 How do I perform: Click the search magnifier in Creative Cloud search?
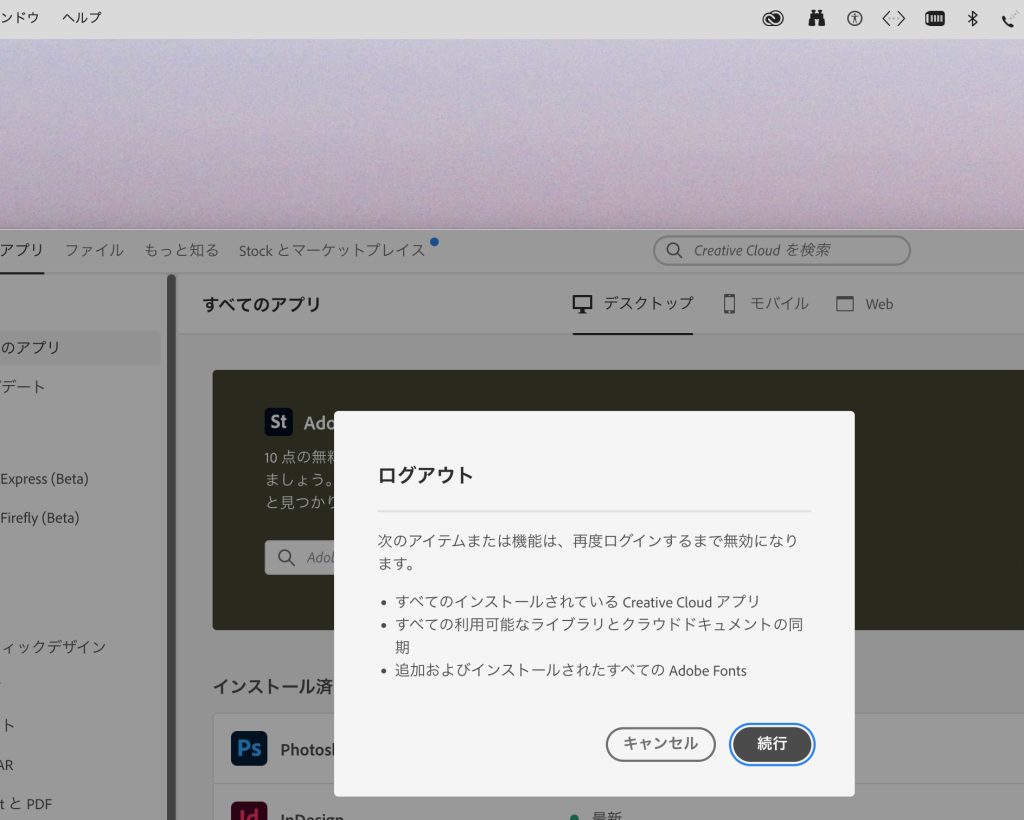tap(674, 250)
